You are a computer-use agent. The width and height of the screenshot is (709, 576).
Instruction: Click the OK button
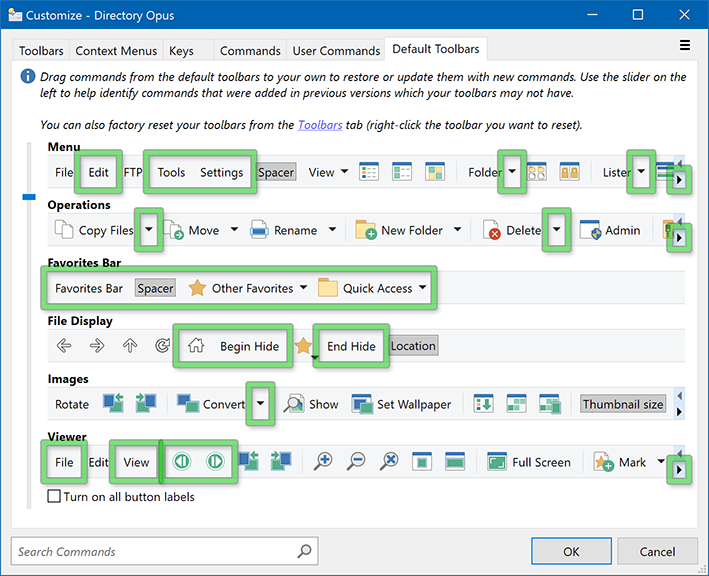click(x=571, y=551)
